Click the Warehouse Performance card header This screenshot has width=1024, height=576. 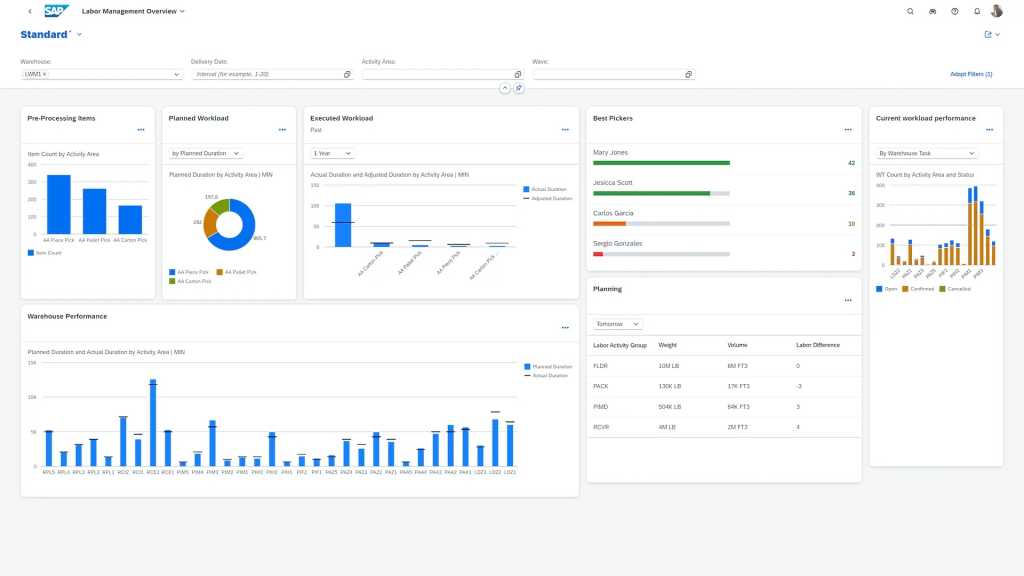(x=67, y=316)
